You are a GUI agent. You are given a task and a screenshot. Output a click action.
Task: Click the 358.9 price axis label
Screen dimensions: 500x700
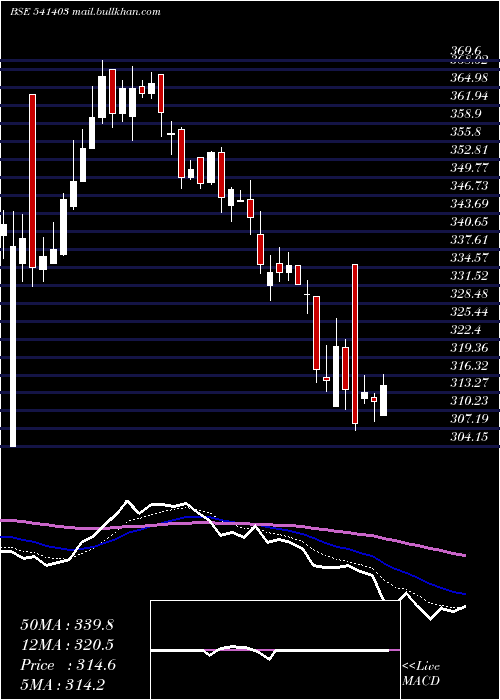pos(466,113)
